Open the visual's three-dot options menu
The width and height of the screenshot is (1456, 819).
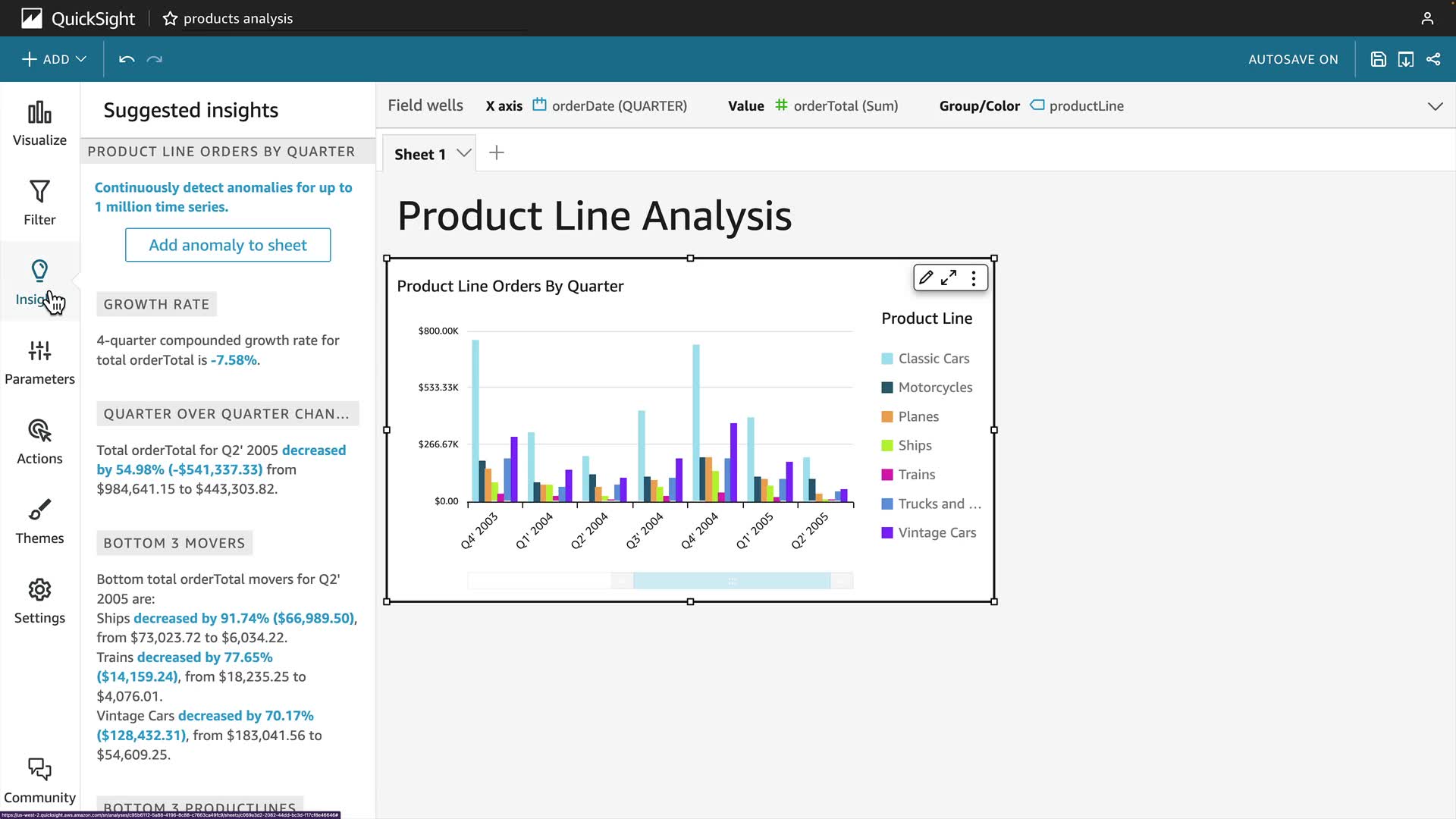click(974, 278)
